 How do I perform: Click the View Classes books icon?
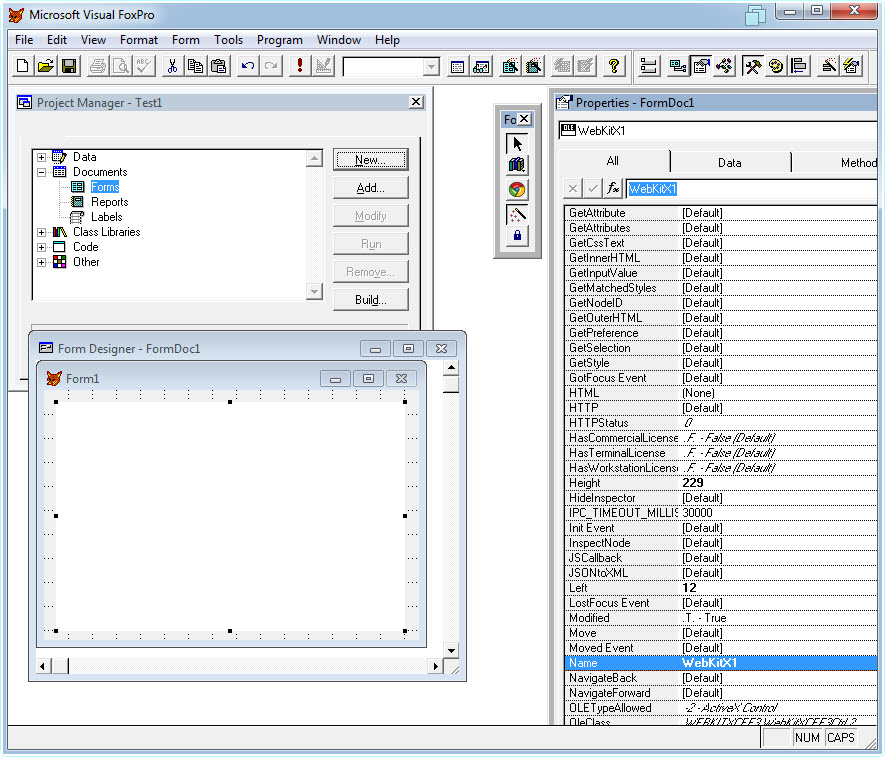pos(517,165)
